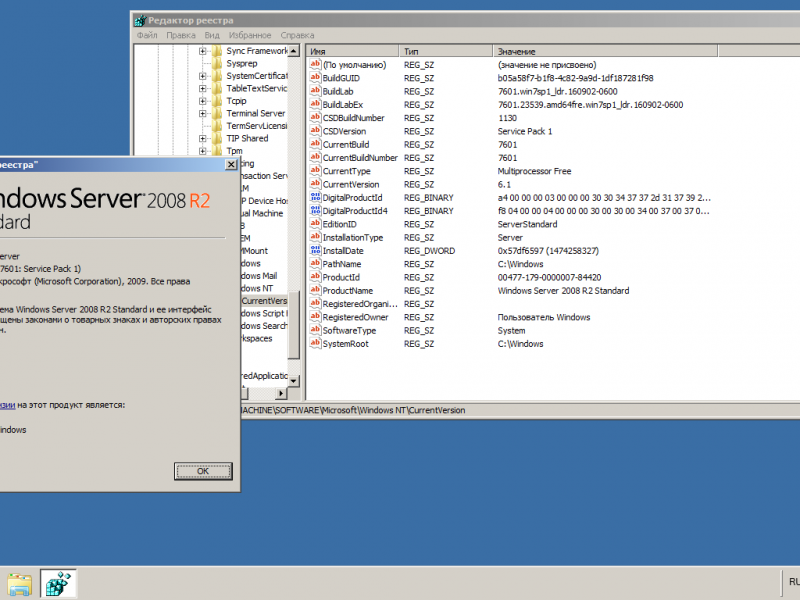Click the DigitalProductId4 binary icon
800x600 pixels.
tap(315, 210)
